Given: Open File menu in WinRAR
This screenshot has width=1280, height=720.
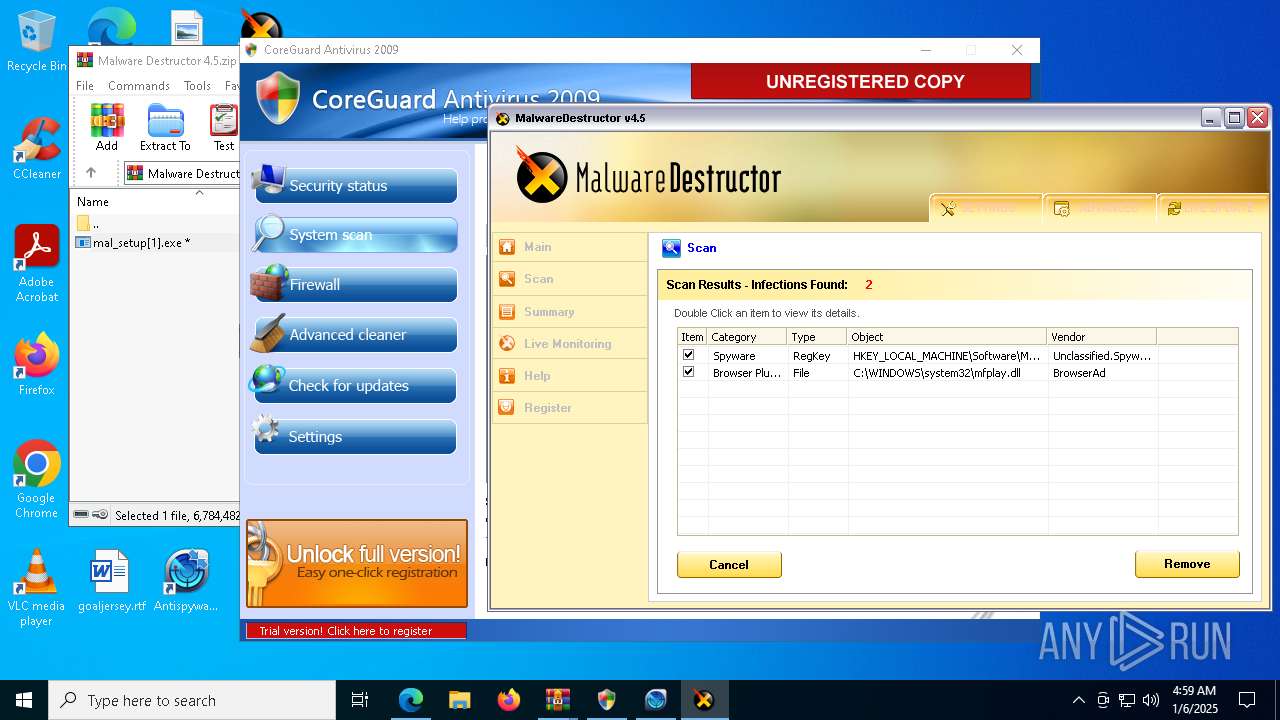Looking at the screenshot, I should point(85,86).
